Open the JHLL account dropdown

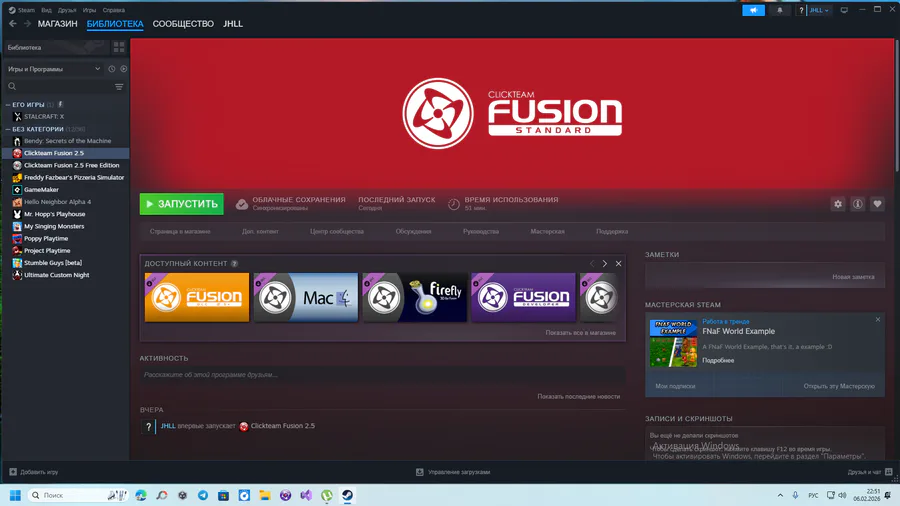point(819,10)
